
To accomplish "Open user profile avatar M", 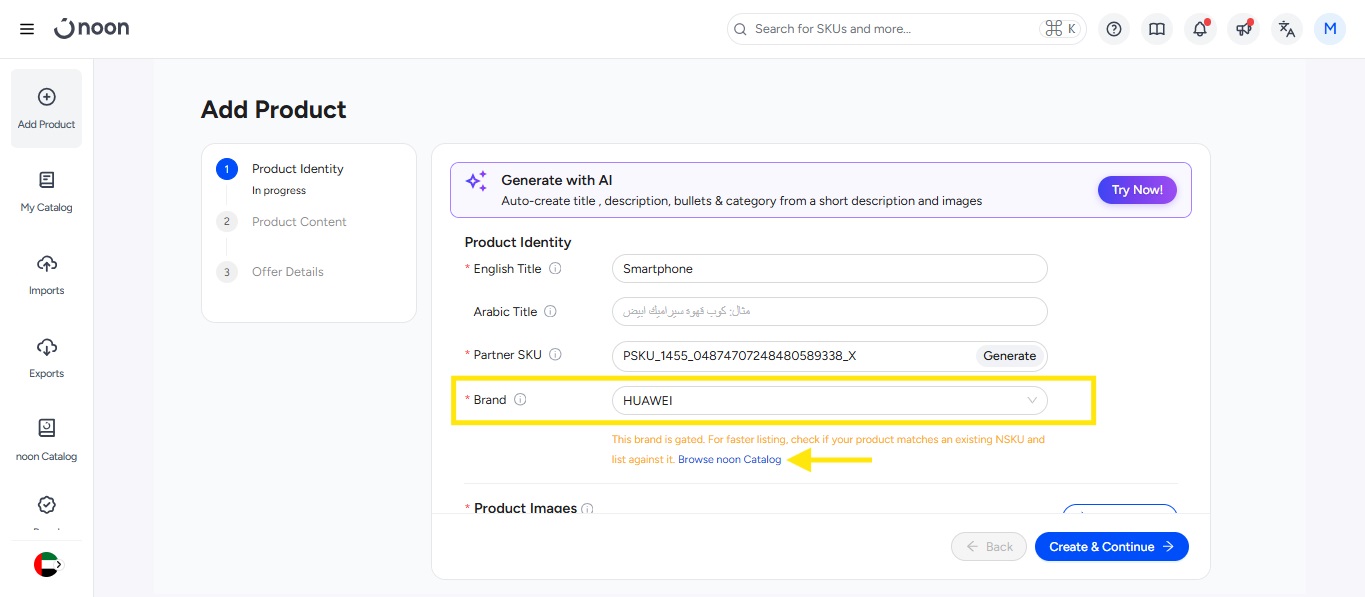I will click(1330, 29).
